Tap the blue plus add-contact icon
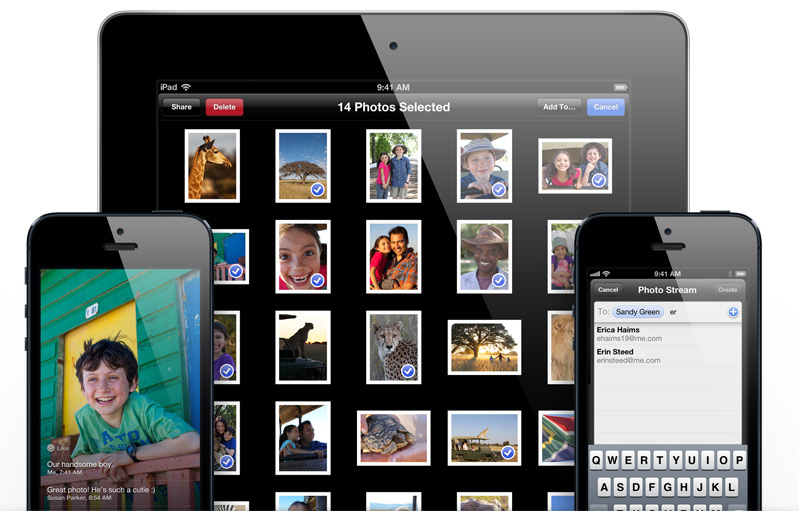Screen dimensions: 799x531 click(x=733, y=312)
